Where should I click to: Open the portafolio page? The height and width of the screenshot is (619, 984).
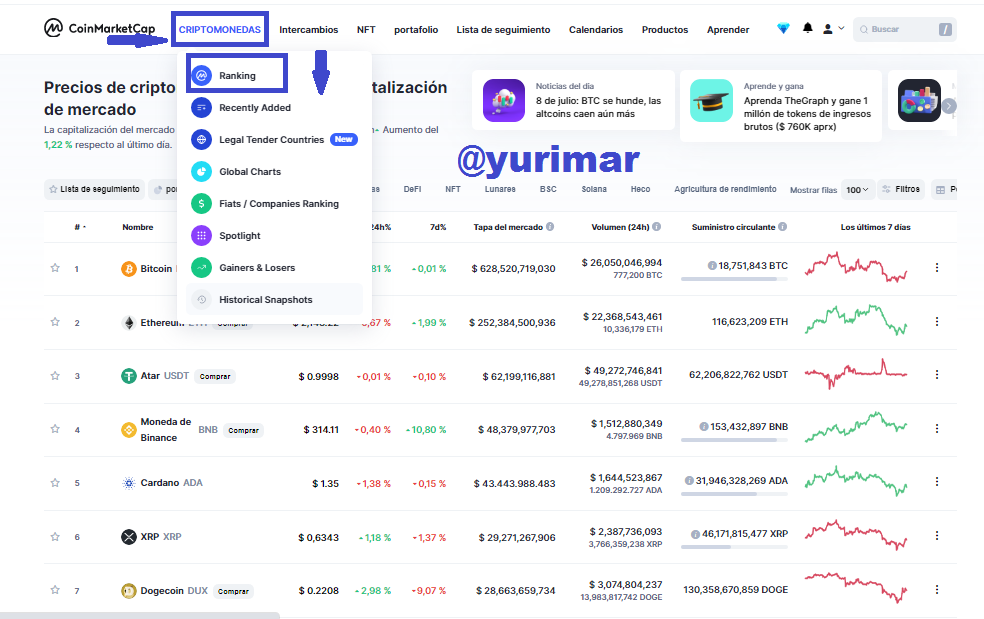pos(415,30)
